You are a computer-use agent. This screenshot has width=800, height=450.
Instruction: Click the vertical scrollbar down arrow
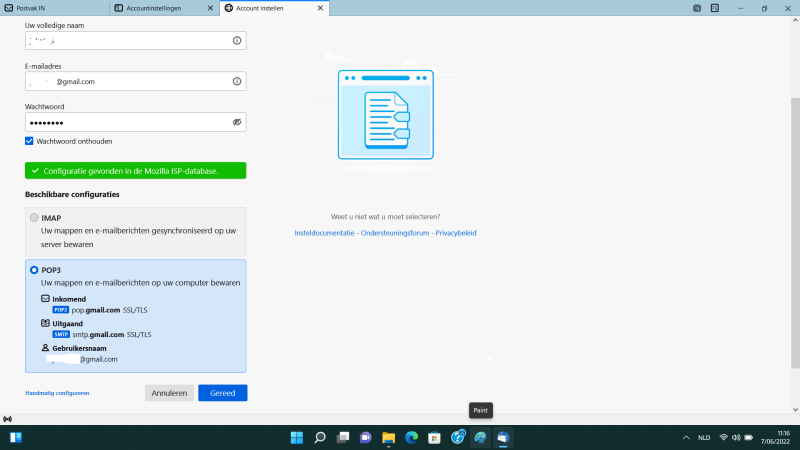[x=795, y=409]
